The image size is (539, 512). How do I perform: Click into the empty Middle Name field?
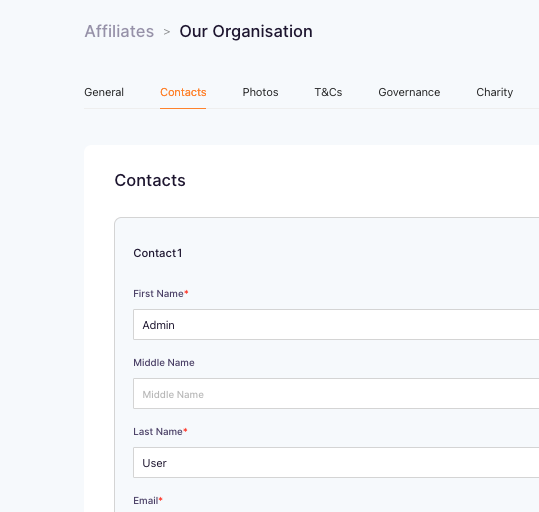point(336,394)
